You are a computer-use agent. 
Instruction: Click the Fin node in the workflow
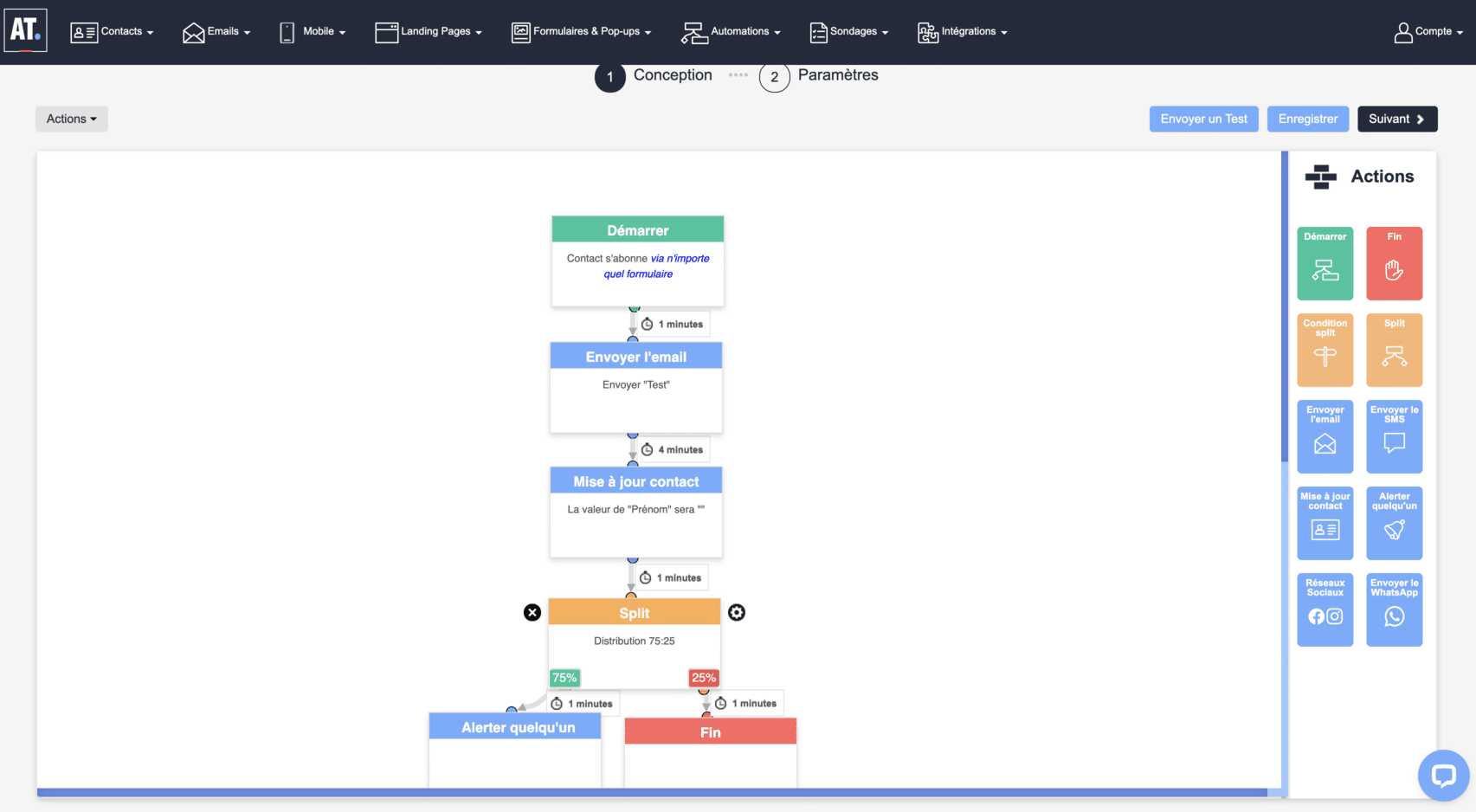click(711, 751)
